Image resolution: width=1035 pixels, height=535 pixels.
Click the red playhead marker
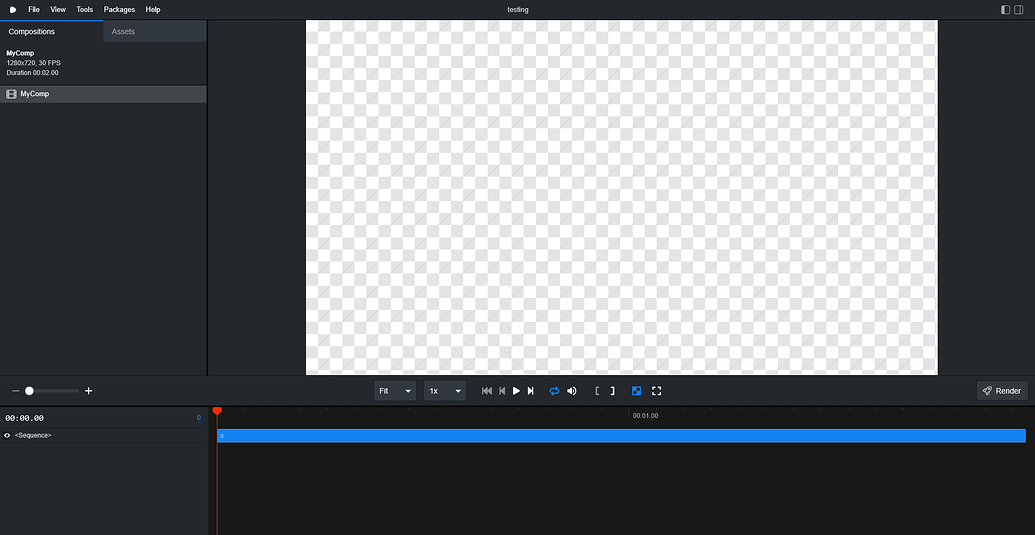click(217, 411)
